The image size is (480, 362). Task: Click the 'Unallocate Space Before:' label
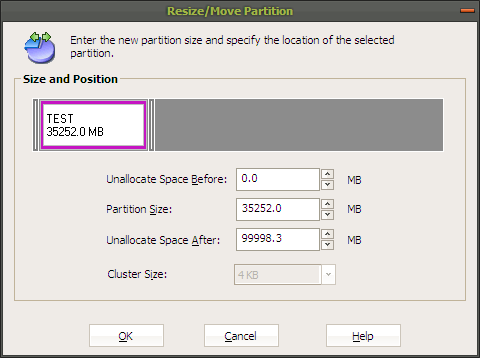click(x=166, y=179)
